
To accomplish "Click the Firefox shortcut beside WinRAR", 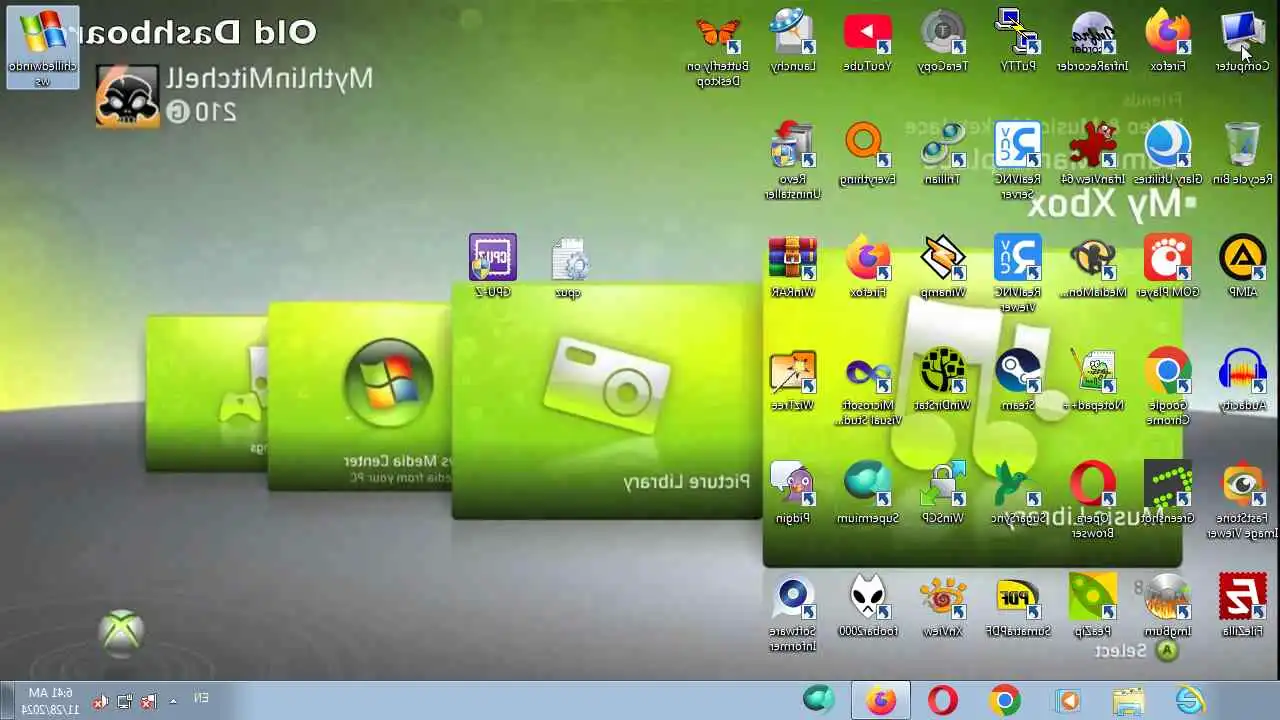I will [867, 267].
